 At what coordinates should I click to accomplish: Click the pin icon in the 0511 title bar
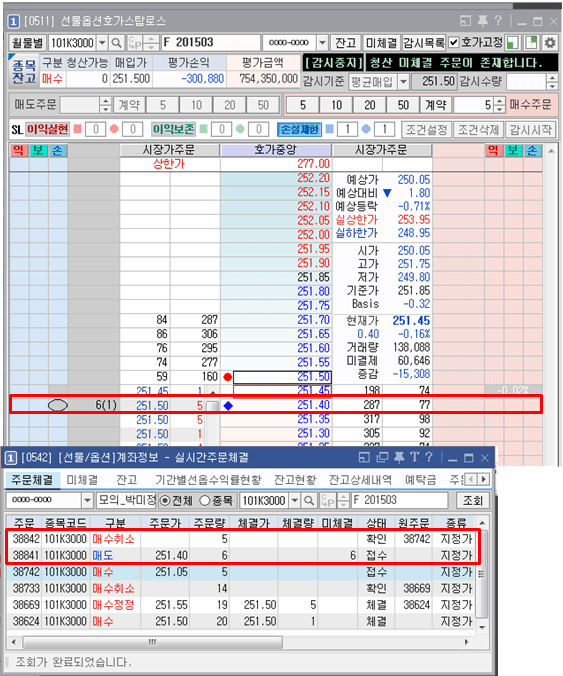482,21
